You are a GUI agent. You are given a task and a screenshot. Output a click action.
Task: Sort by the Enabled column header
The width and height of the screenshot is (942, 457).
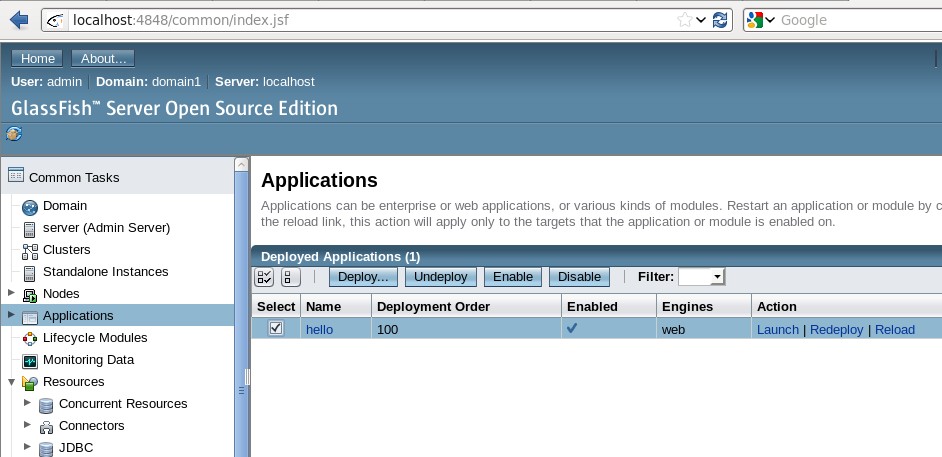tap(592, 306)
